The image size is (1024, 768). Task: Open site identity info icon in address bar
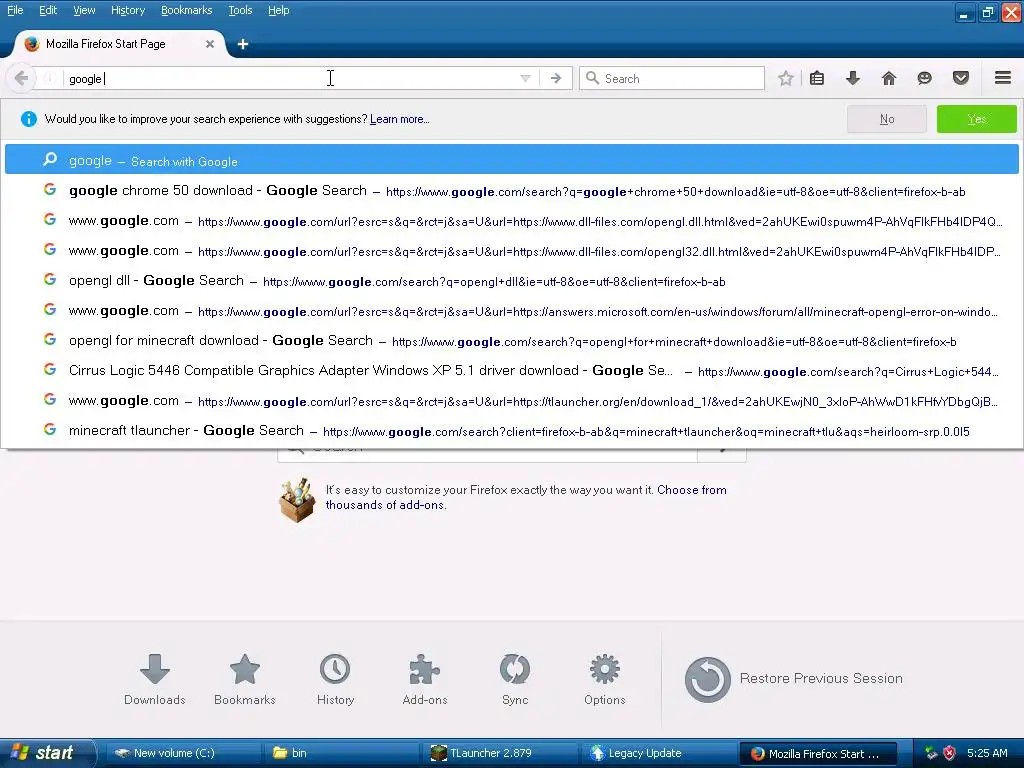pyautogui.click(x=49, y=78)
